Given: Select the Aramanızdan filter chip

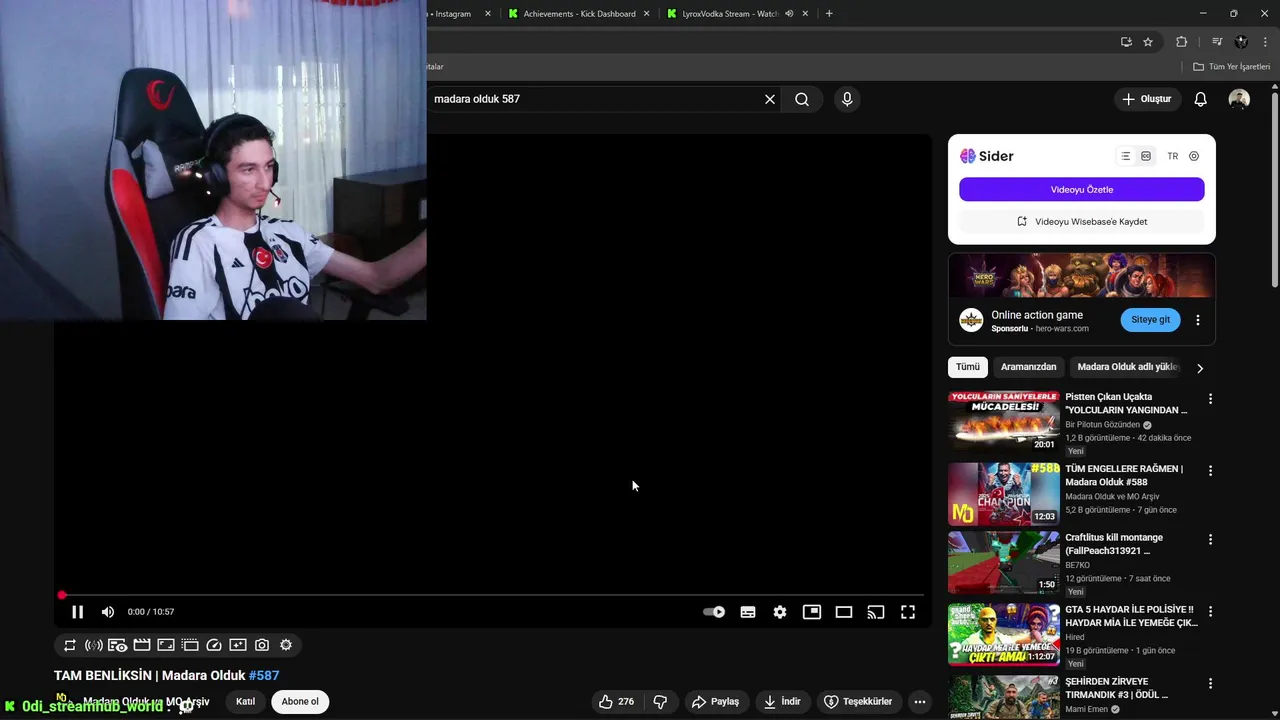Looking at the screenshot, I should point(1028,367).
